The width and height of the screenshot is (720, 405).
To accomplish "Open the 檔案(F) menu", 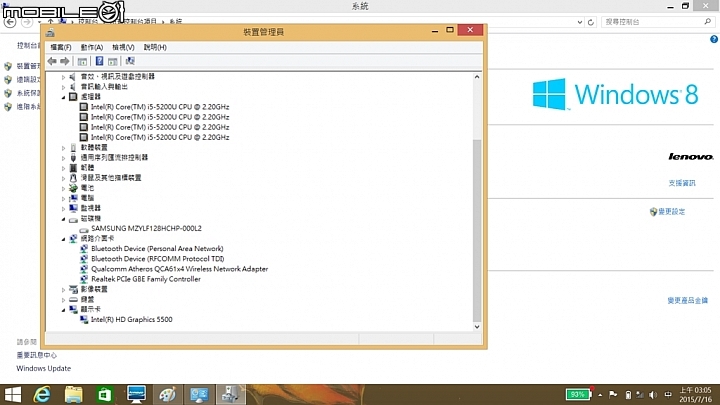I will click(61, 47).
